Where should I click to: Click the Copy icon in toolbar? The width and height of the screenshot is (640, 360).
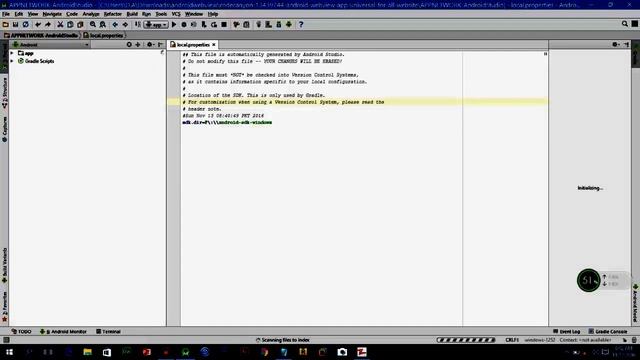point(70,24)
